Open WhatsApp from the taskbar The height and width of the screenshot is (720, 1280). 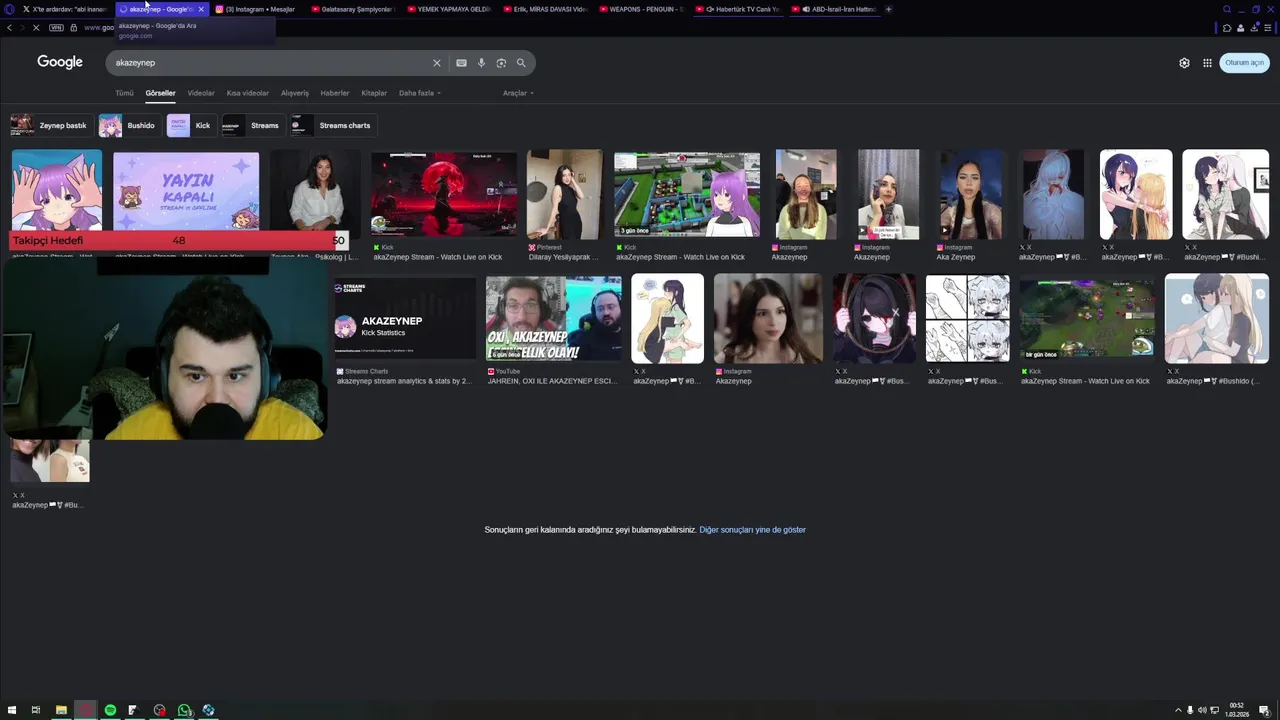(184, 710)
